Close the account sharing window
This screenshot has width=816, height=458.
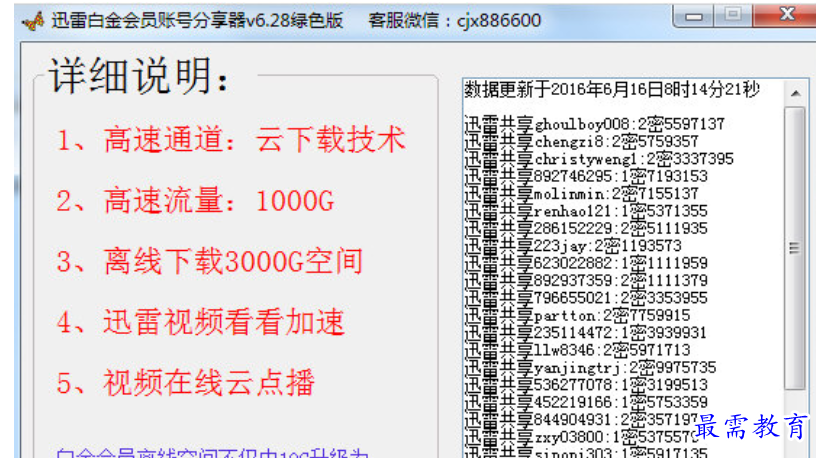pos(785,15)
